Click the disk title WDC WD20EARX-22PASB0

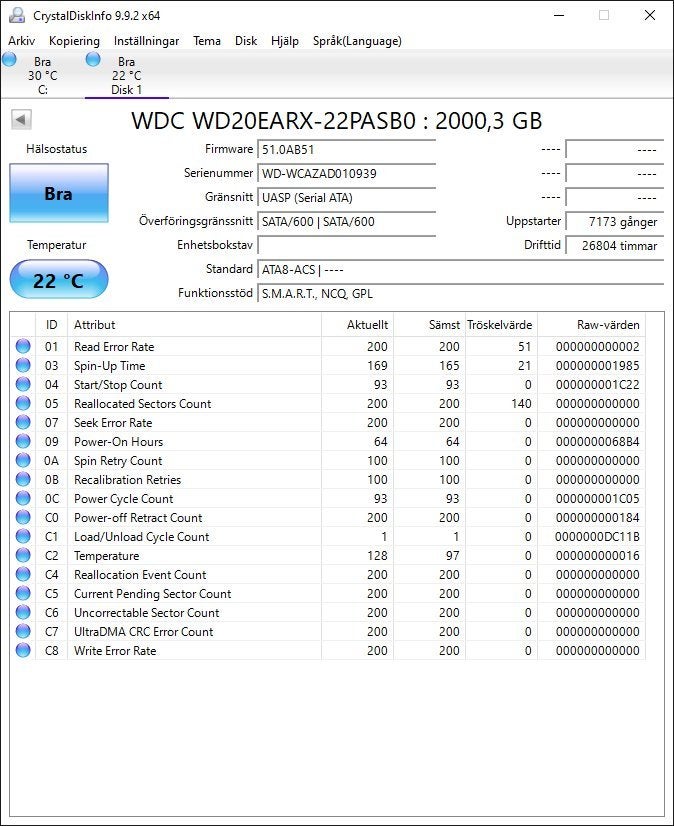pyautogui.click(x=274, y=121)
